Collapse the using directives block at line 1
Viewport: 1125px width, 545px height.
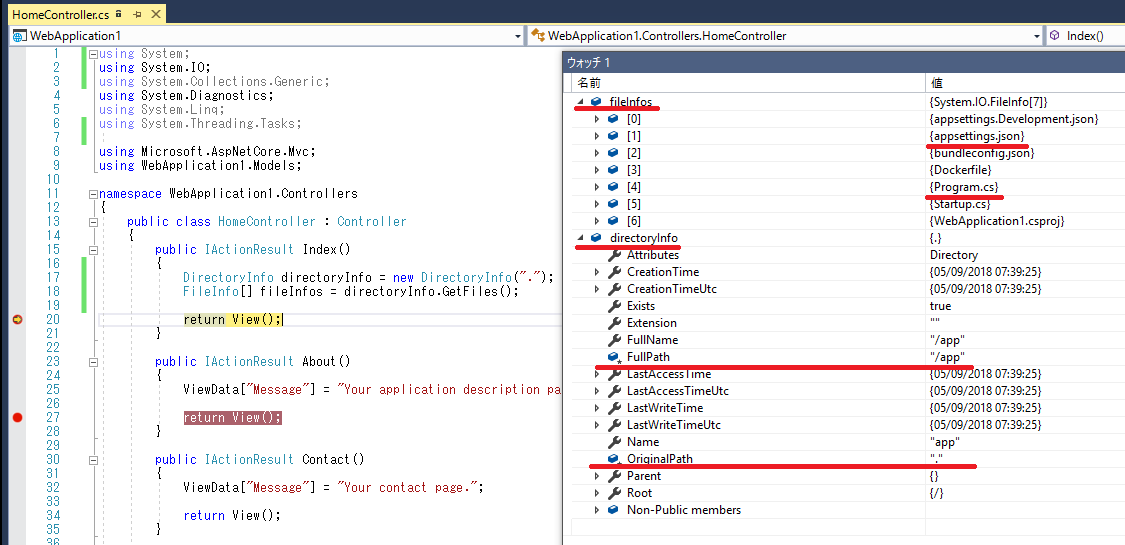coord(92,54)
